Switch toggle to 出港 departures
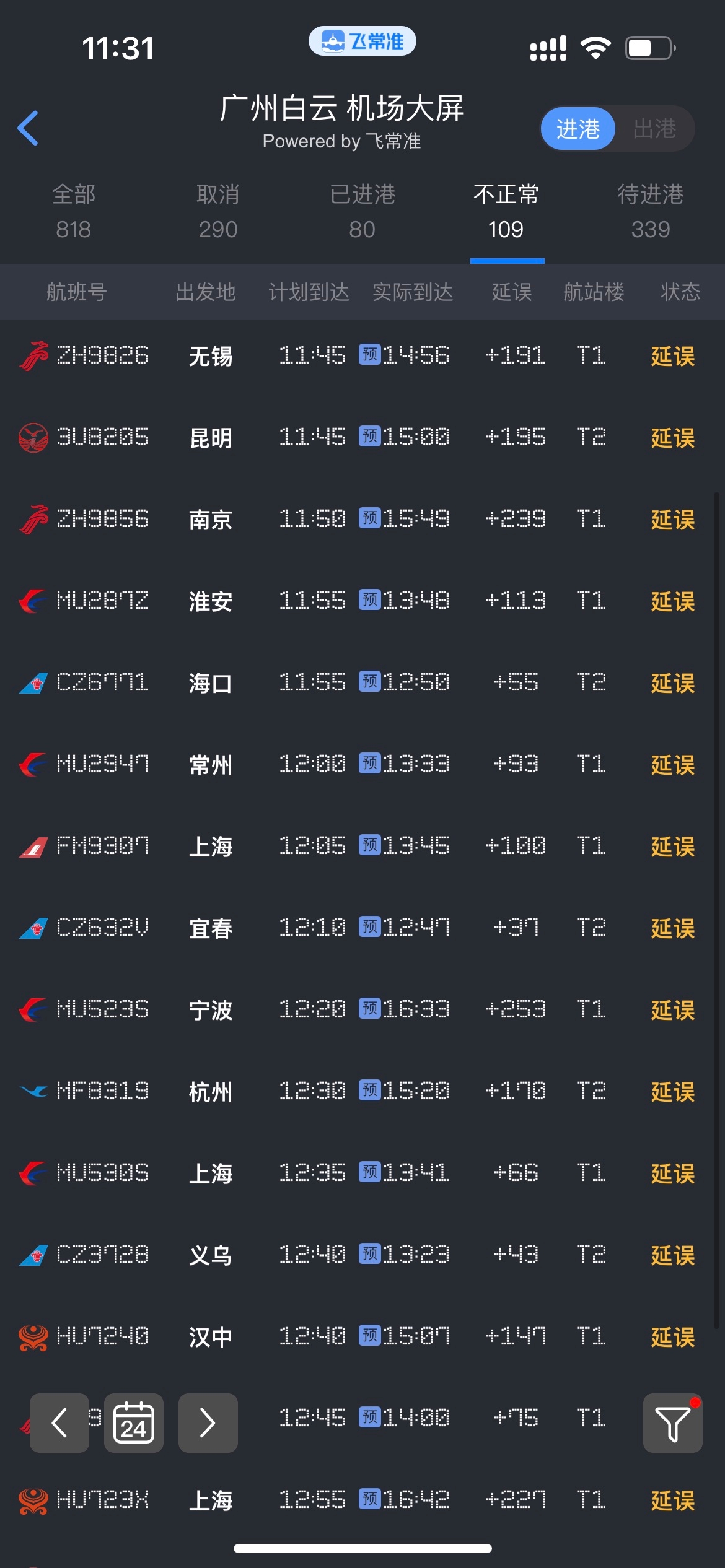The width and height of the screenshot is (725, 1568). [654, 129]
